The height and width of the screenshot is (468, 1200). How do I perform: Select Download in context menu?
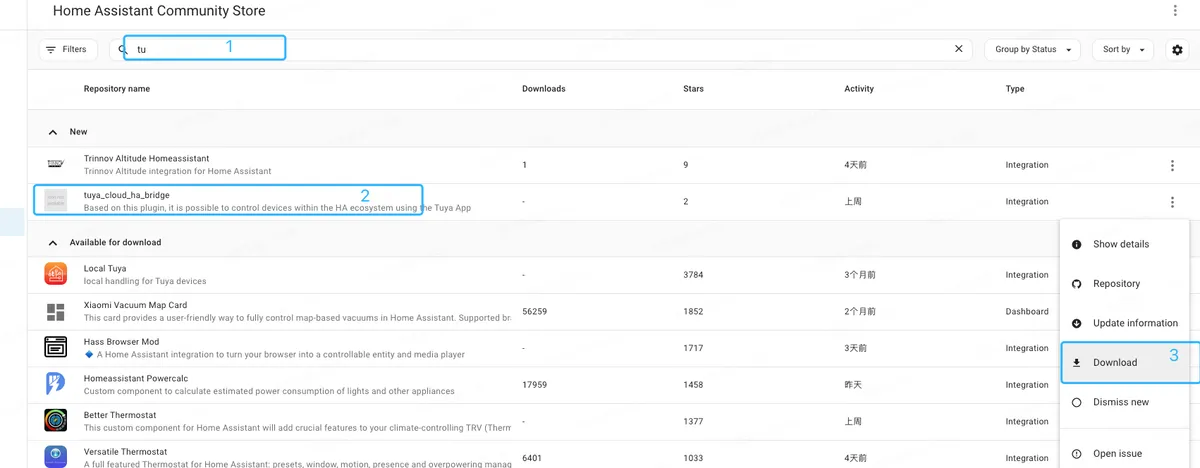point(1125,362)
